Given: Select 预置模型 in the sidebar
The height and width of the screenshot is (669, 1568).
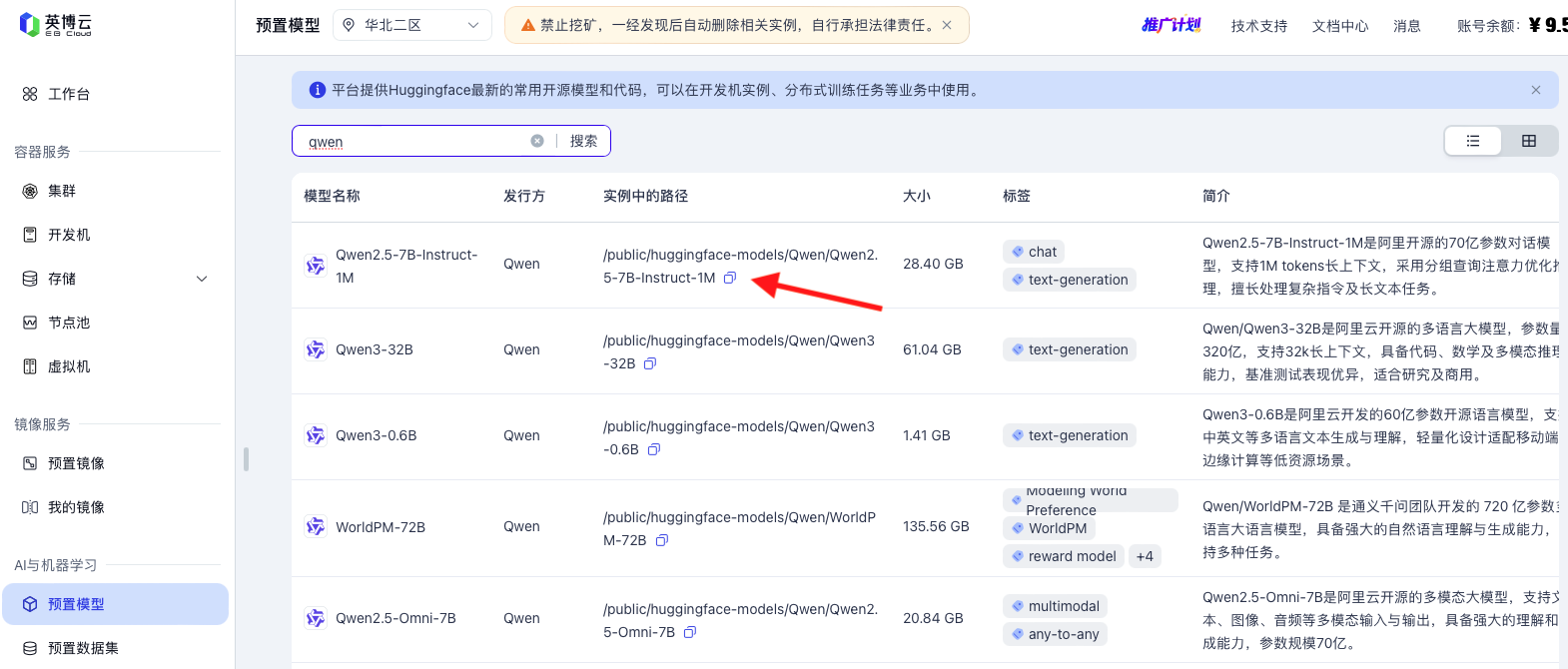Looking at the screenshot, I should tap(115, 604).
